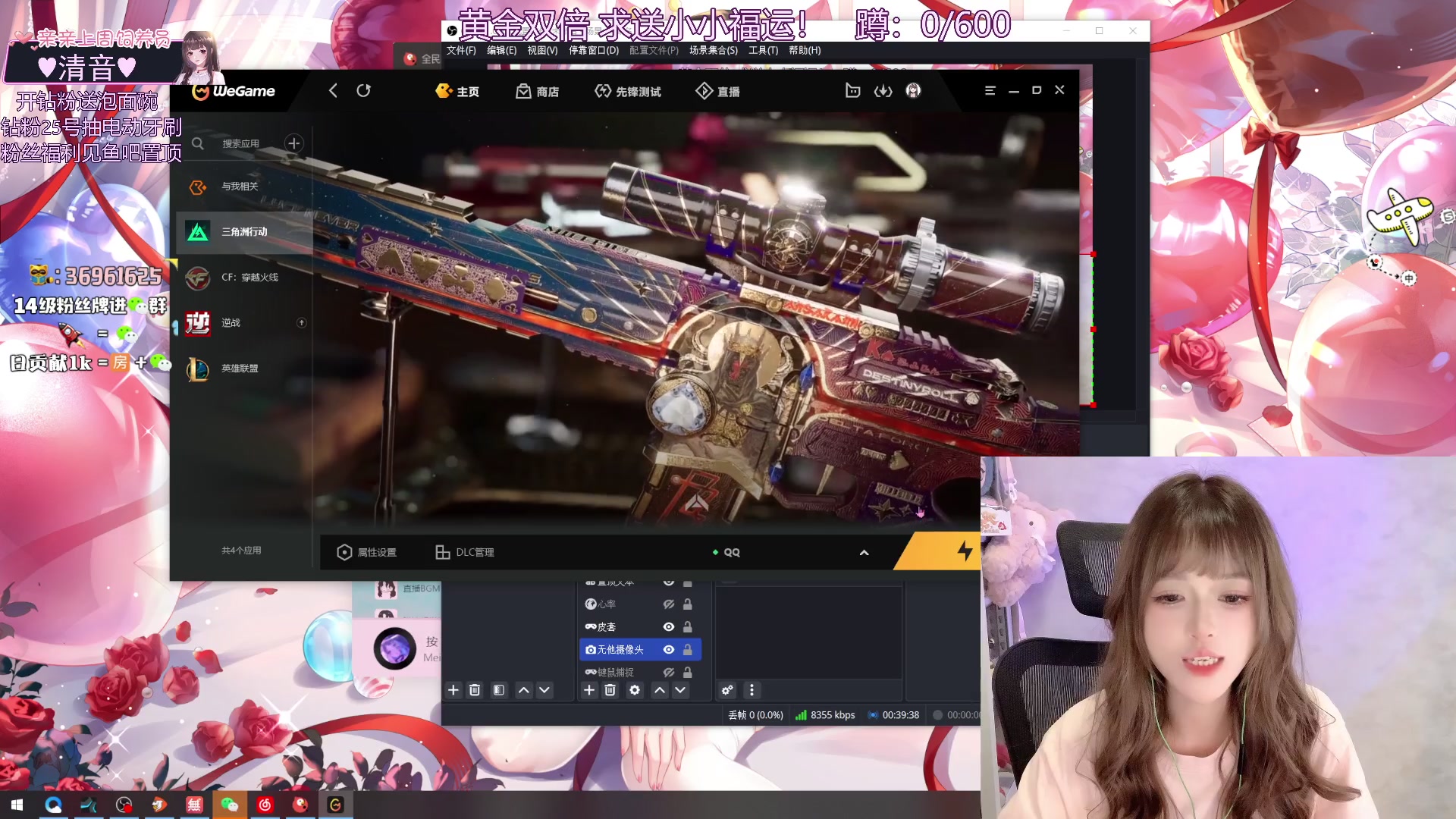Screen dimensions: 1456x819
Task: Move the selected source down
Action: (680, 690)
